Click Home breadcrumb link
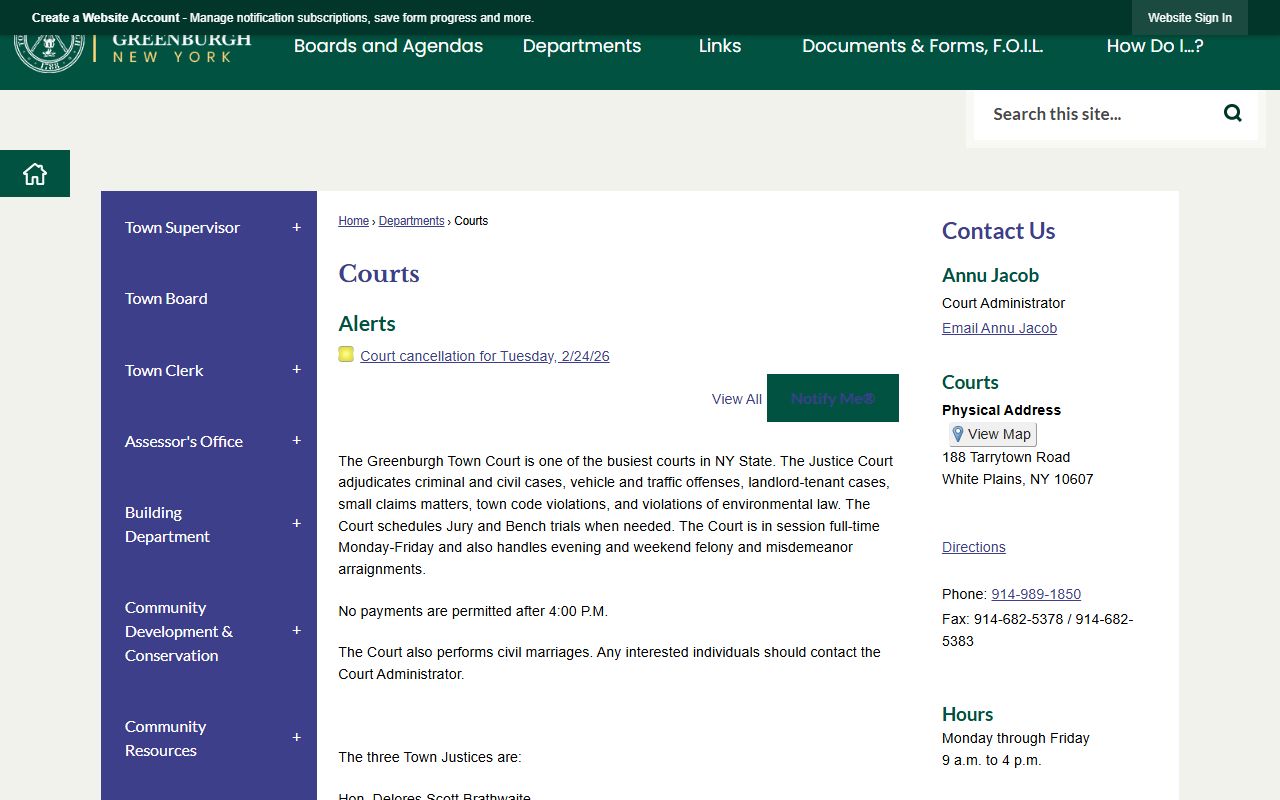This screenshot has height=800, width=1280. [x=354, y=221]
